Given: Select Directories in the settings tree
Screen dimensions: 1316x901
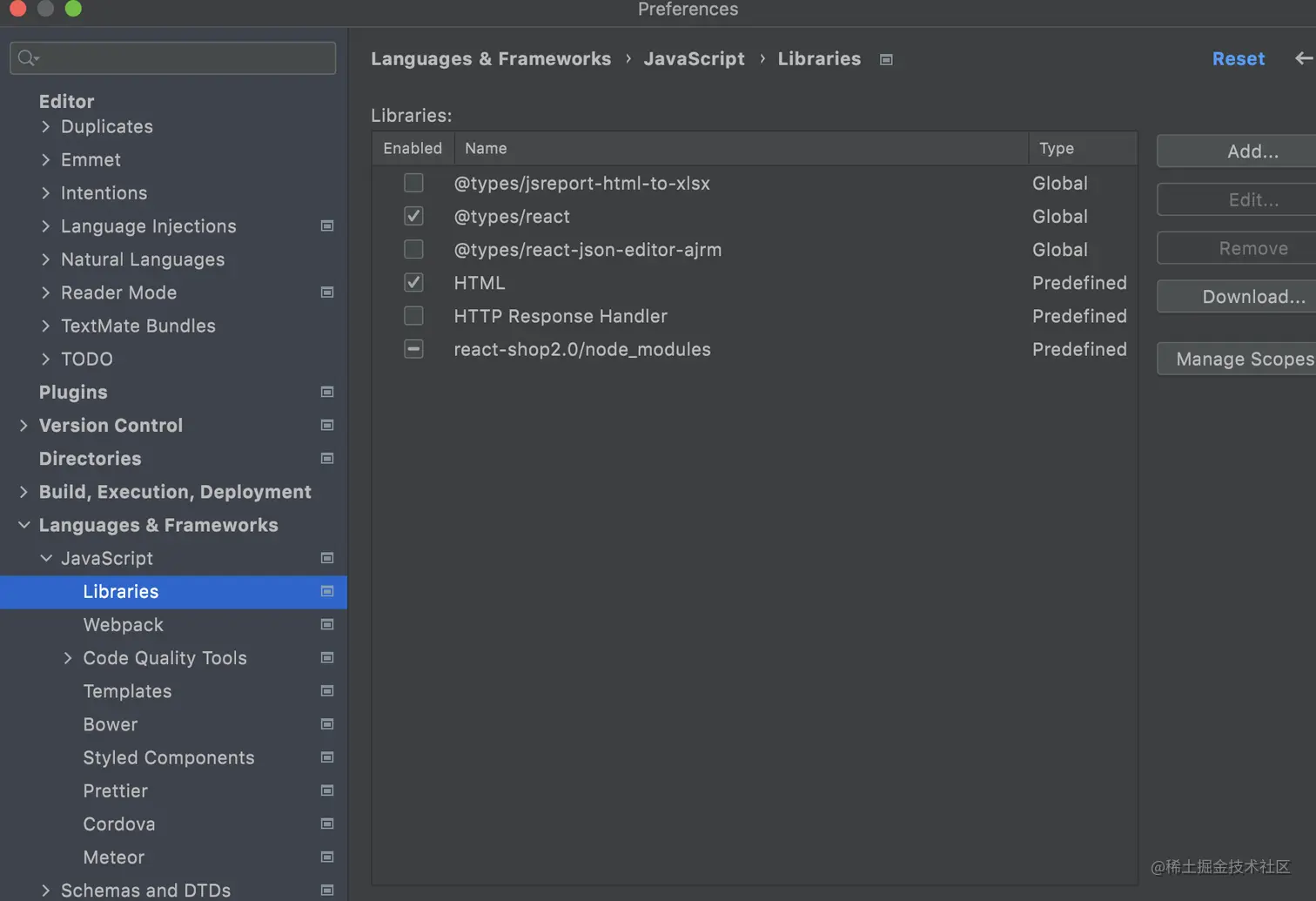Looking at the screenshot, I should coord(90,459).
